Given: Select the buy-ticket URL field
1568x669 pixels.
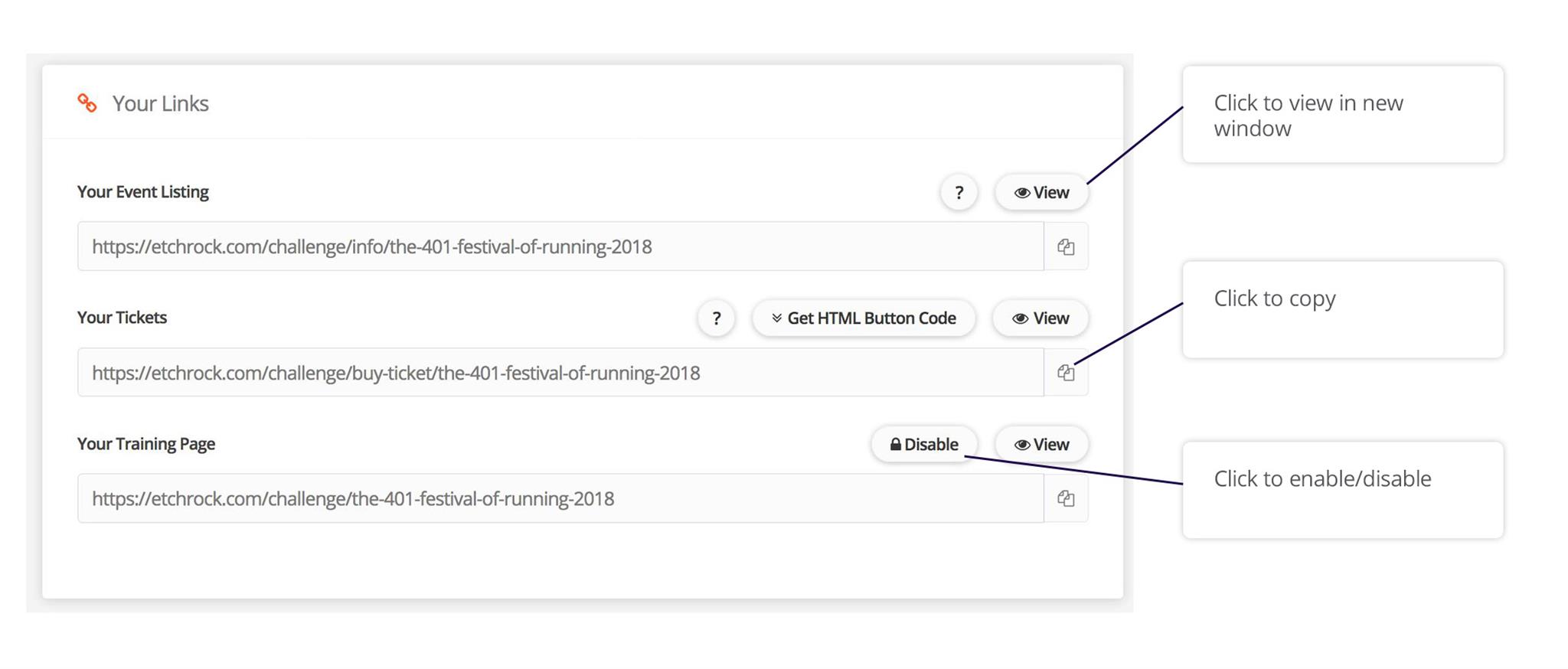Looking at the screenshot, I should click(560, 373).
